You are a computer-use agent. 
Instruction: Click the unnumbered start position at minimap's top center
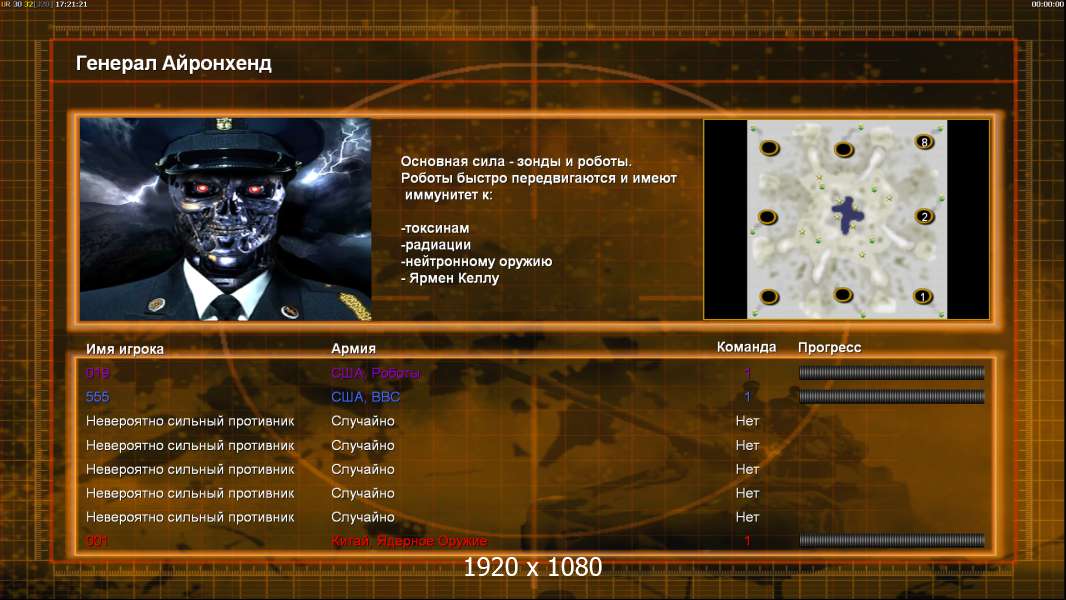coord(844,149)
